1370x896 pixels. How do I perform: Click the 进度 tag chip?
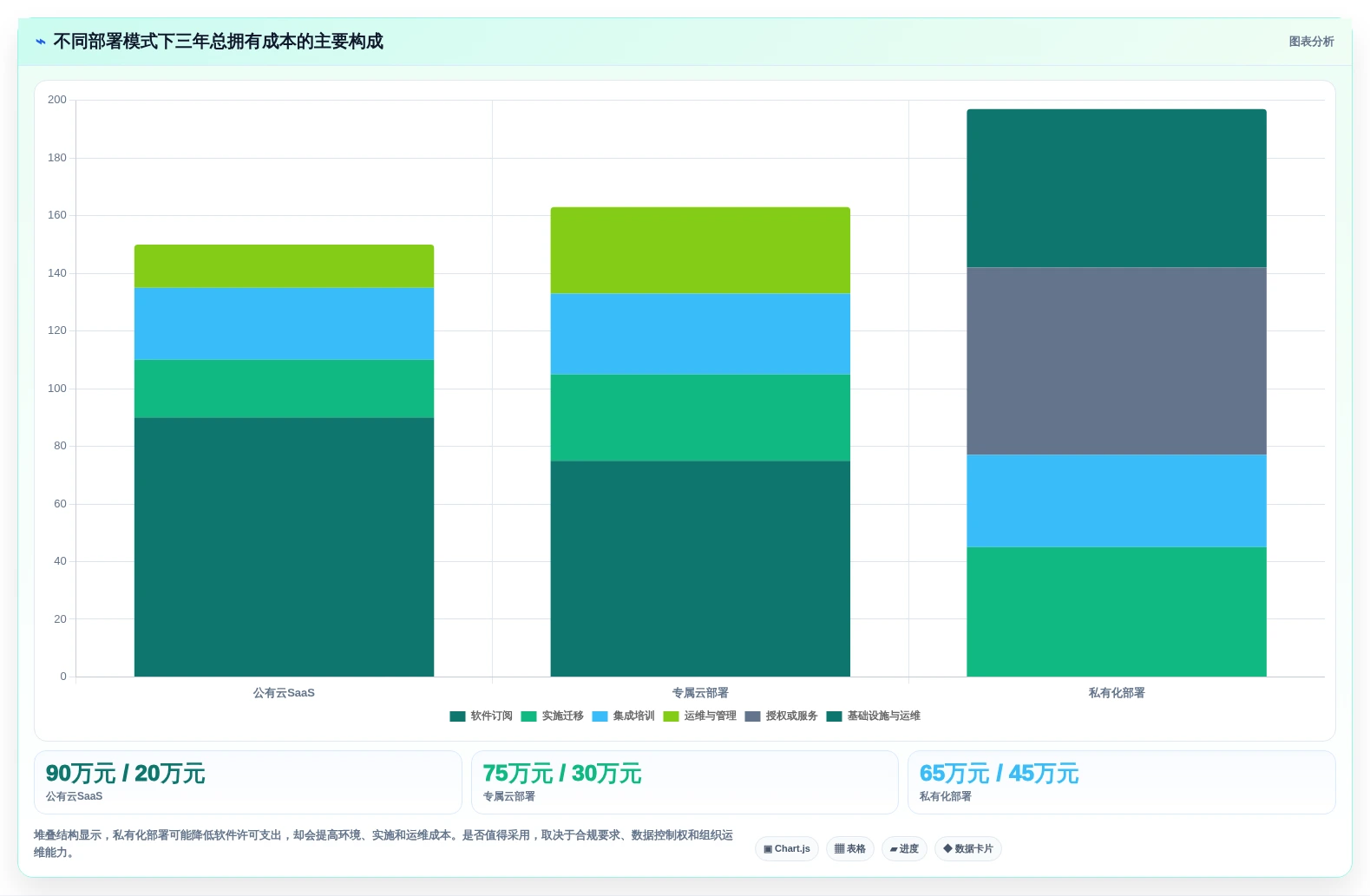[904, 848]
